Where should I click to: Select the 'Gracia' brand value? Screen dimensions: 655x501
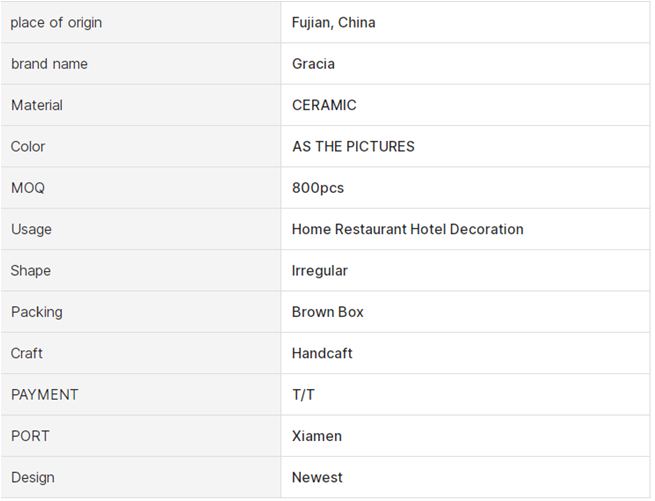(313, 64)
